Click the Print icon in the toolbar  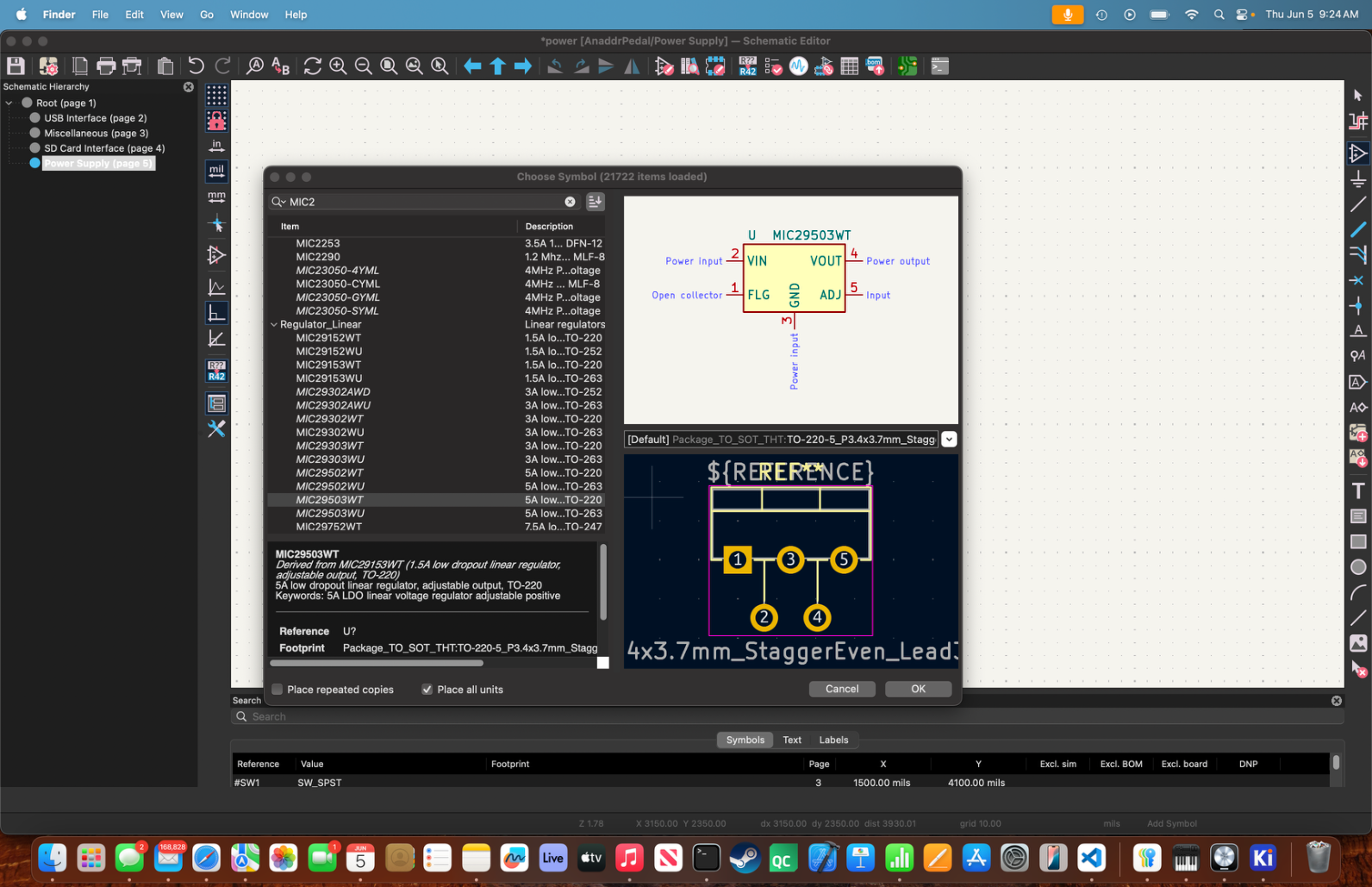tap(106, 66)
